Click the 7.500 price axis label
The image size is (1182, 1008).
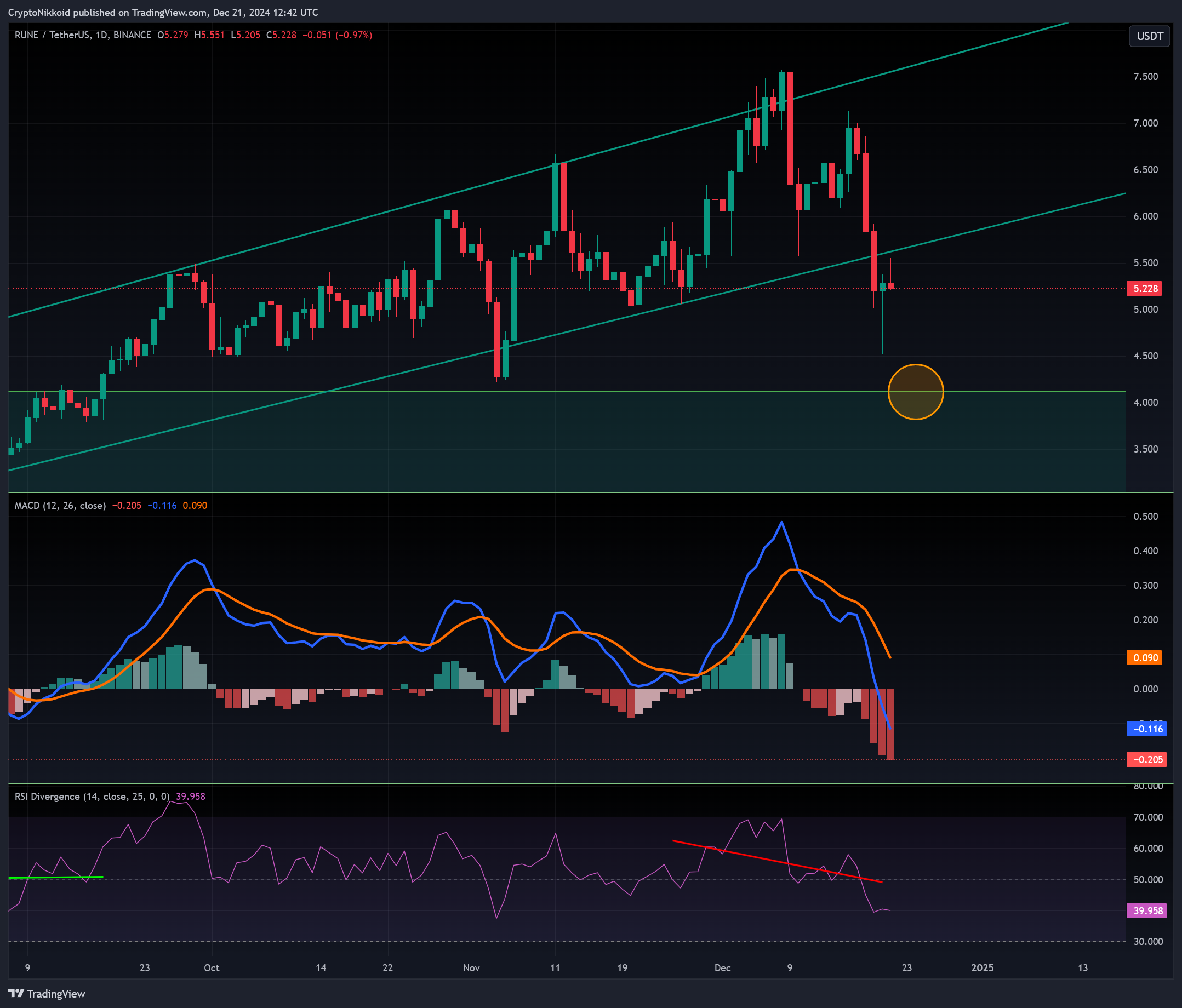tap(1145, 77)
